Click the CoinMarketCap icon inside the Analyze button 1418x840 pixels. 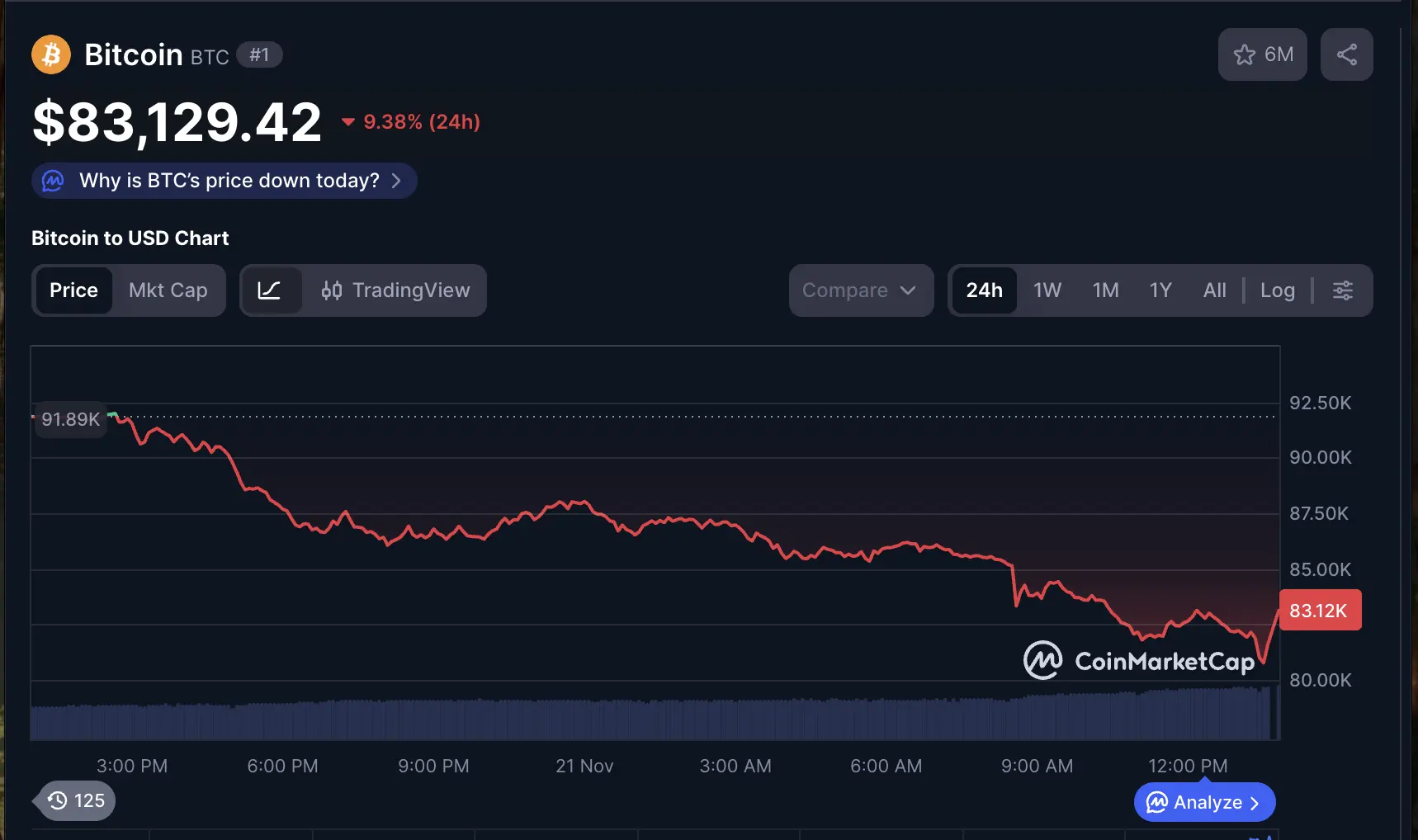click(x=1156, y=802)
